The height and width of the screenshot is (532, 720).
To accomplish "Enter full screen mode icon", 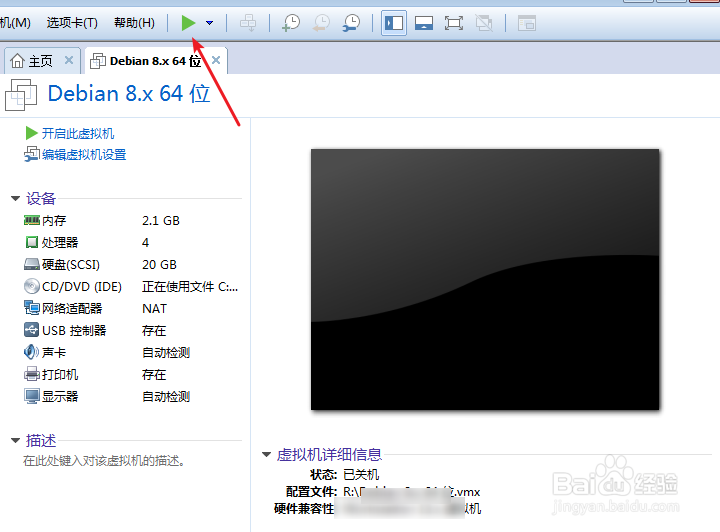I will coord(454,23).
